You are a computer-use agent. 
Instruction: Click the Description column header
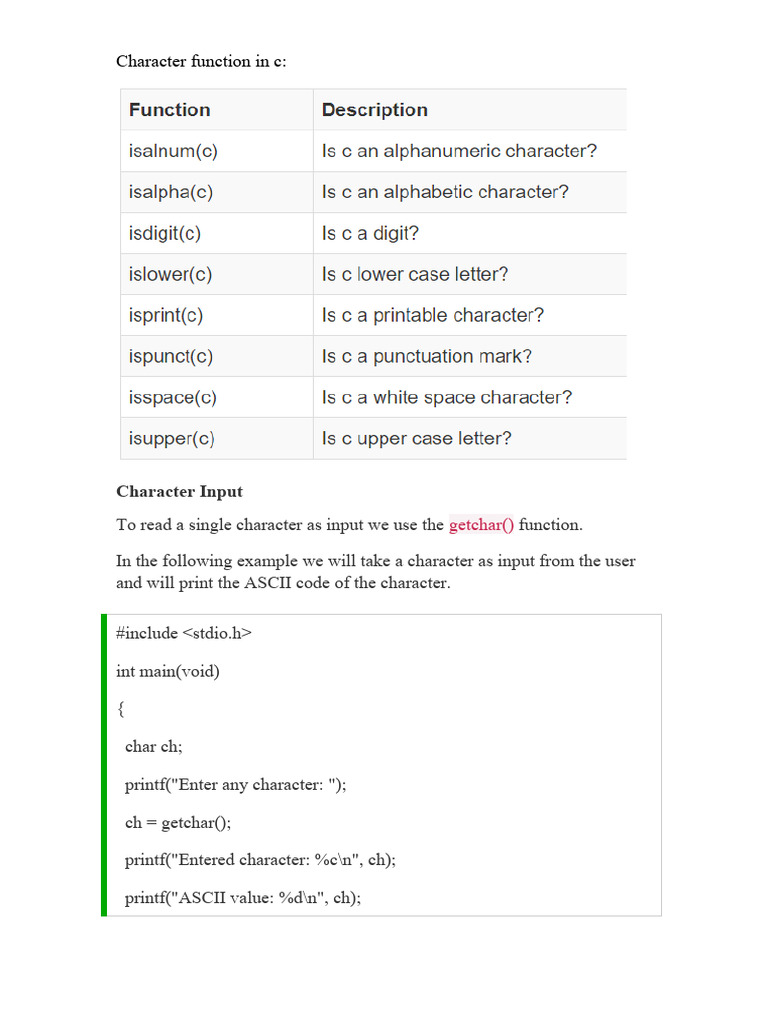tap(374, 110)
